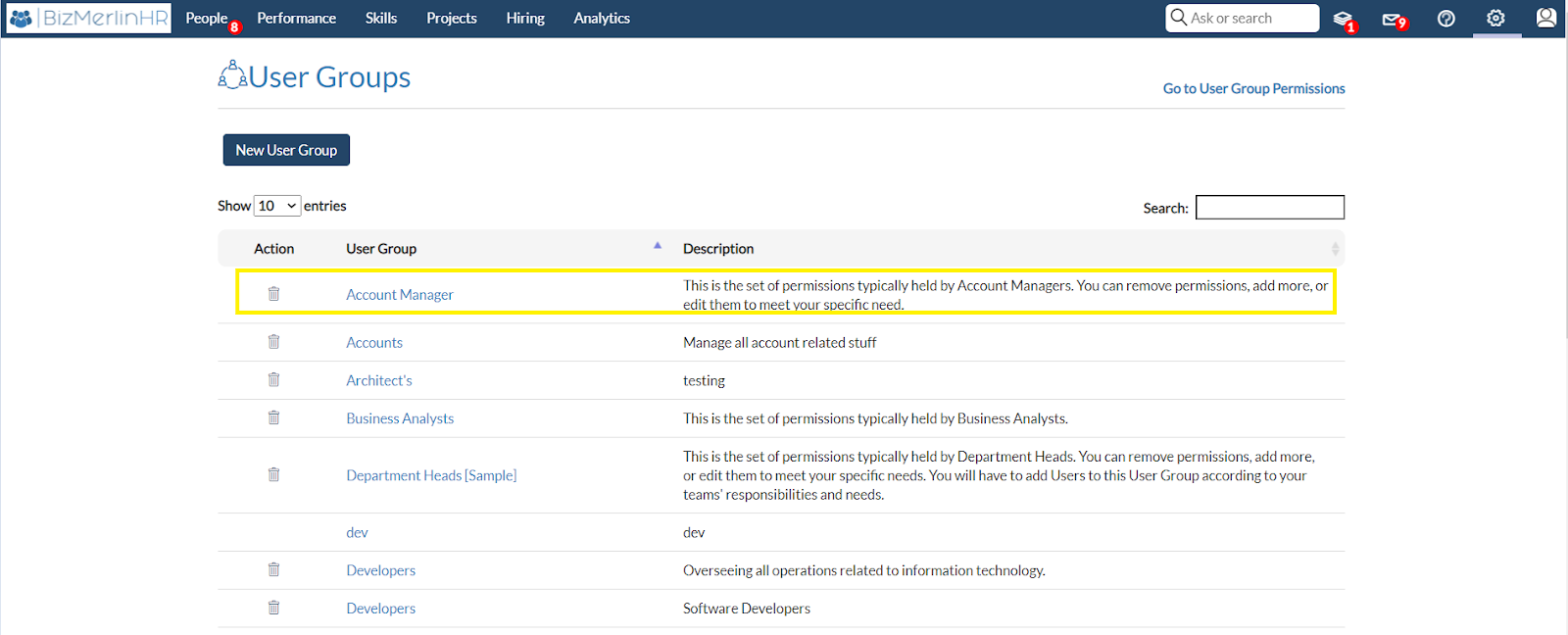This screenshot has width=1568, height=635.
Task: Click the New User Group button
Action: click(x=286, y=150)
